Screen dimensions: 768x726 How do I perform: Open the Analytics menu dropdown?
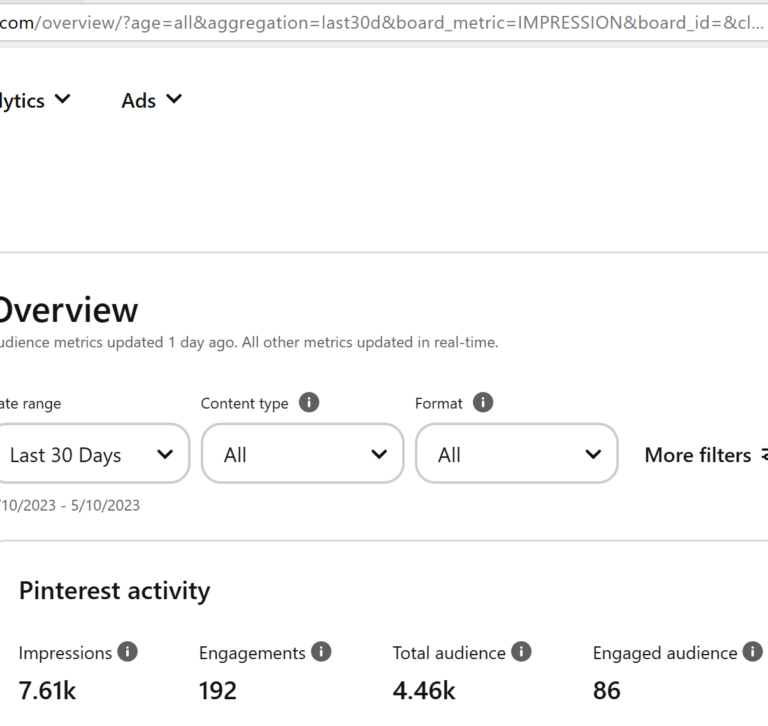(x=35, y=100)
